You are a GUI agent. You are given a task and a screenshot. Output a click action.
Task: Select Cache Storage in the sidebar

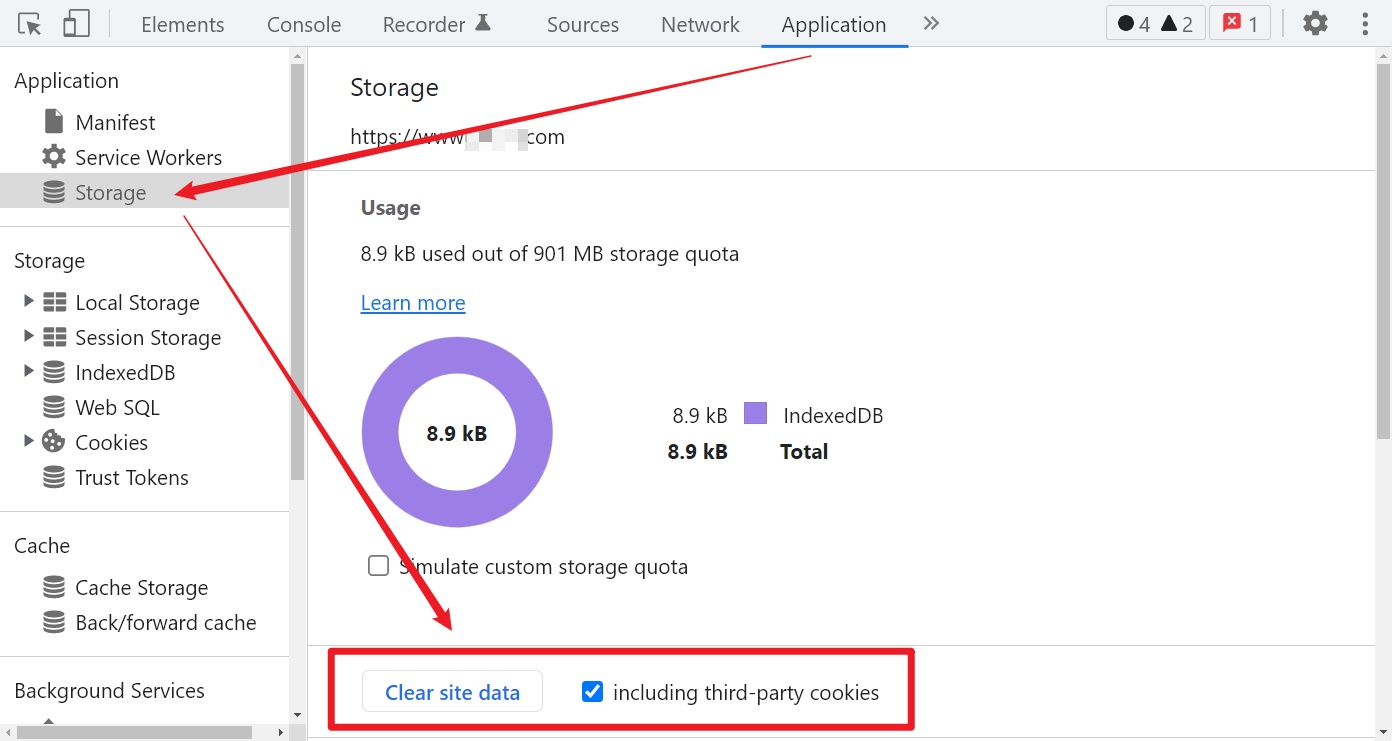click(x=142, y=587)
